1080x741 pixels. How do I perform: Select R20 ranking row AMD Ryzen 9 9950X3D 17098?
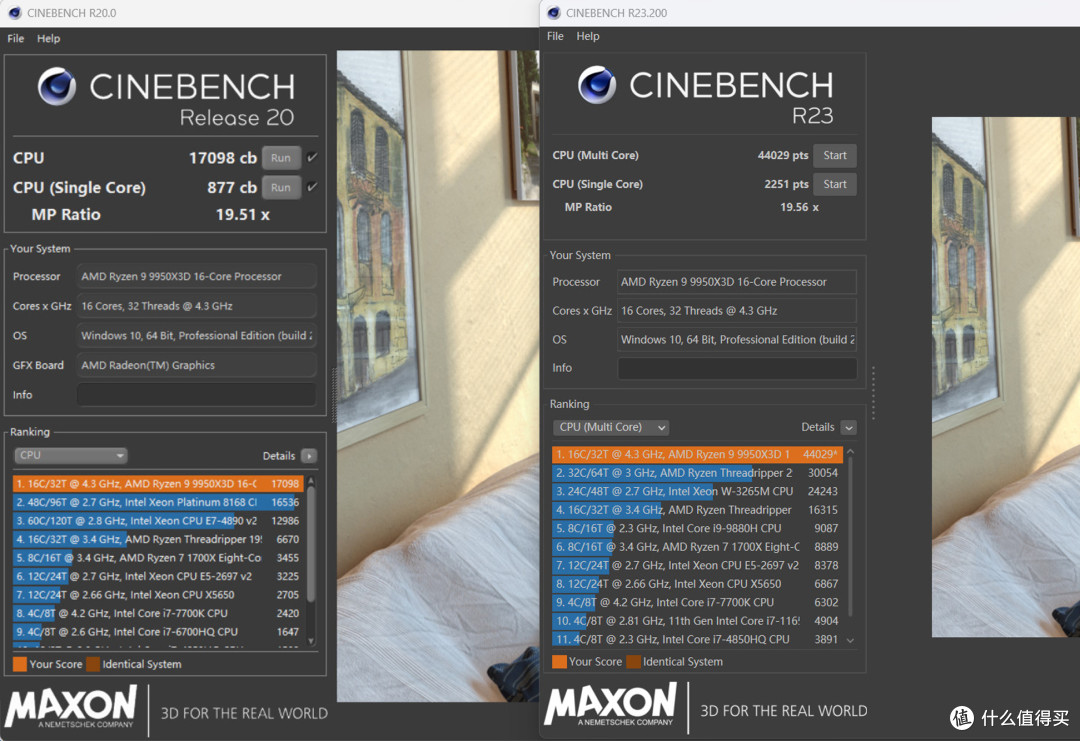pyautogui.click(x=158, y=483)
